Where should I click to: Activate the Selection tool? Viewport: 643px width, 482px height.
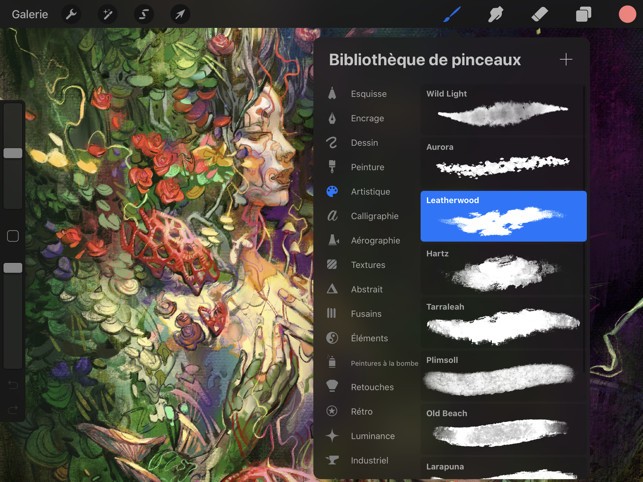pyautogui.click(x=144, y=15)
